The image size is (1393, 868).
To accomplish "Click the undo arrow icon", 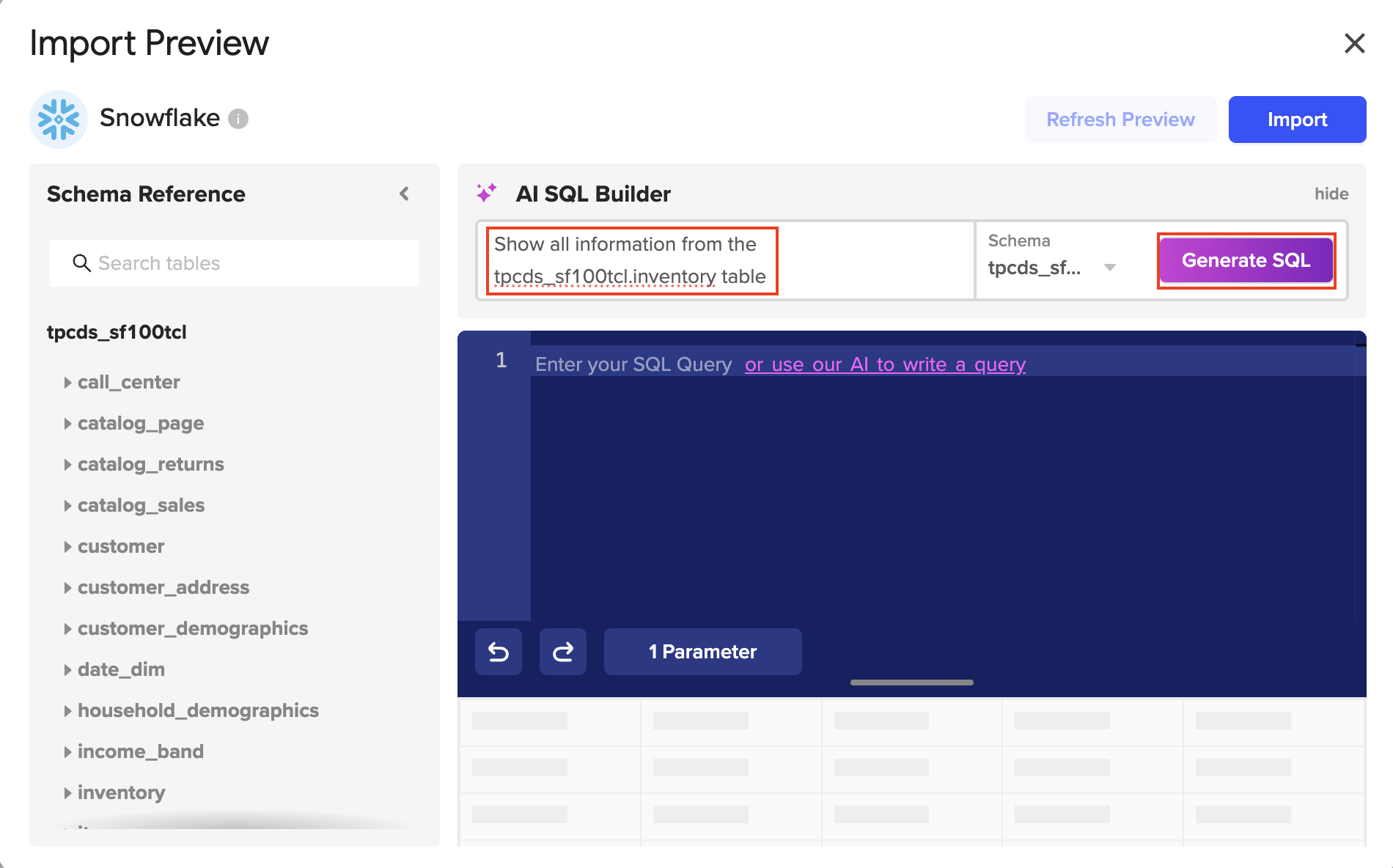I will click(x=499, y=652).
